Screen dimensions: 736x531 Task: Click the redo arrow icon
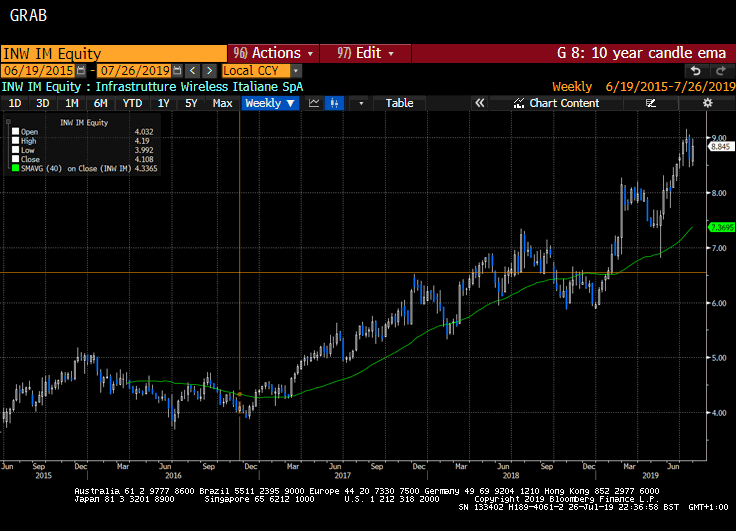[x=720, y=71]
